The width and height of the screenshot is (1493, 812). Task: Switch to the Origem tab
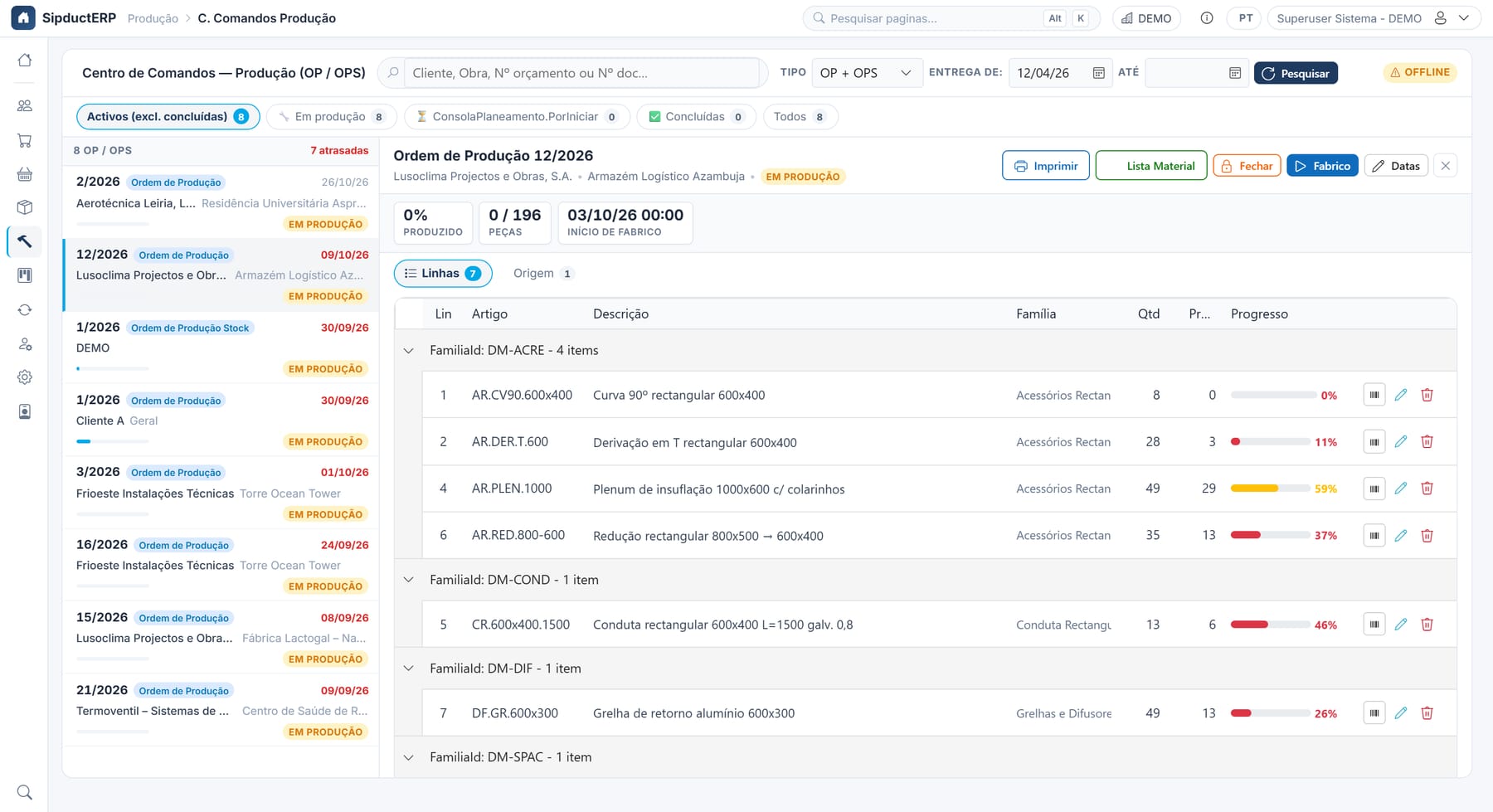(543, 274)
